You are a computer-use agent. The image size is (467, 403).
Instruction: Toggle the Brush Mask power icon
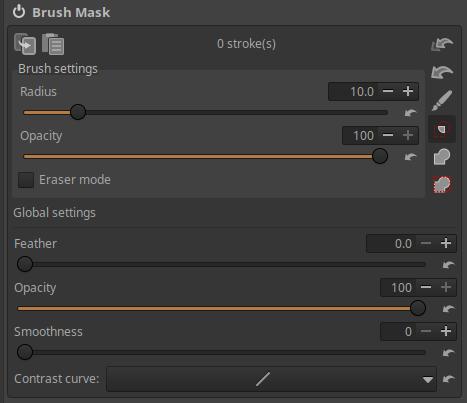click(x=19, y=12)
